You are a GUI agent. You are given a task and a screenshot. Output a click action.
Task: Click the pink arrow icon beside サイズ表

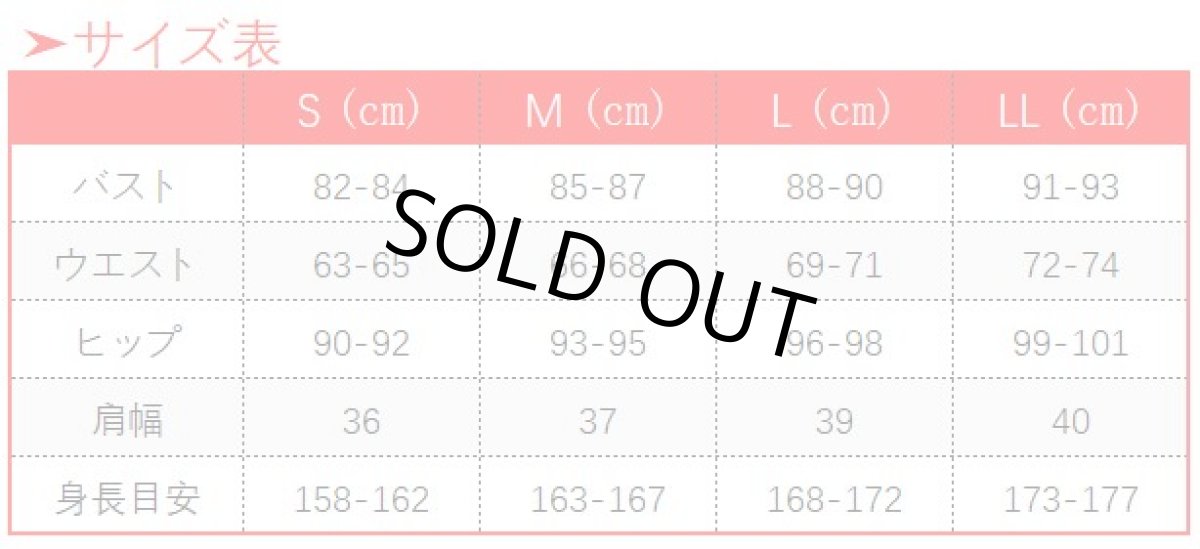click(x=46, y=45)
